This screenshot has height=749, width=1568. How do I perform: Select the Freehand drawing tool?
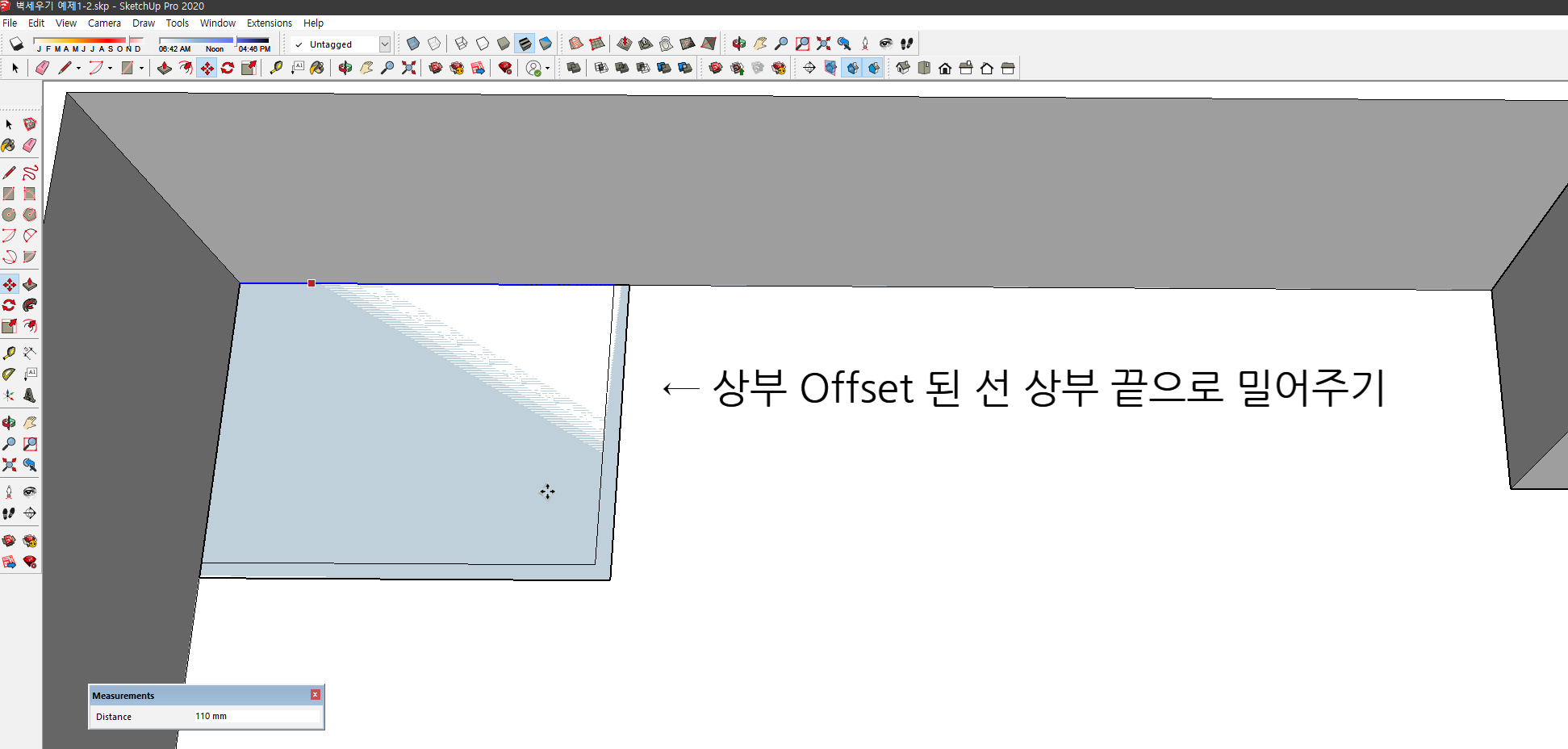(x=30, y=173)
